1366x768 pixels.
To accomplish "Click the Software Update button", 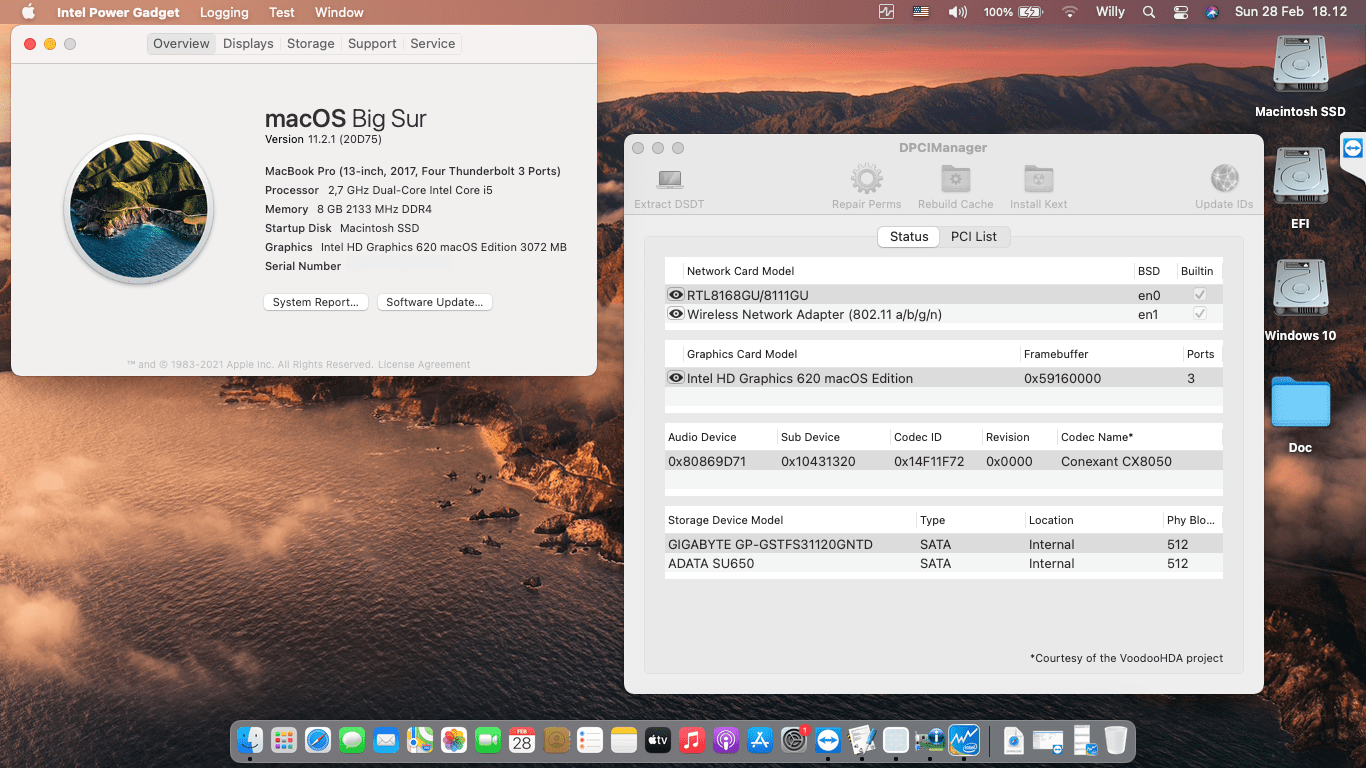I will point(434,301).
